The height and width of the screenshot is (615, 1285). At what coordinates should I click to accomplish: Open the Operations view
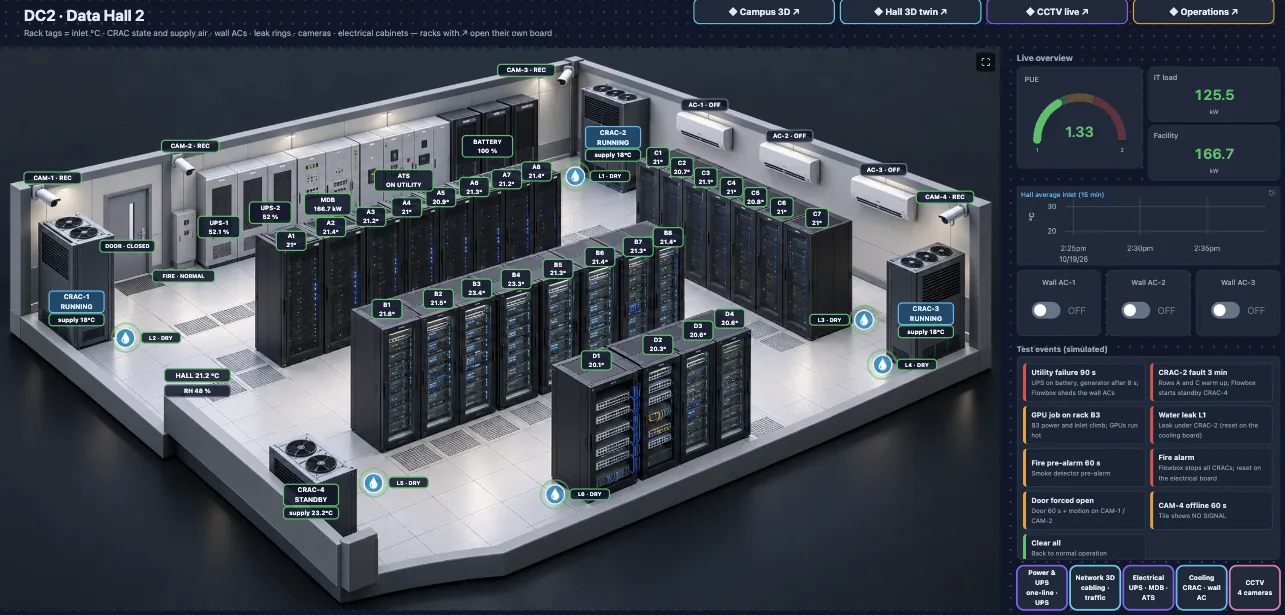coord(1203,12)
